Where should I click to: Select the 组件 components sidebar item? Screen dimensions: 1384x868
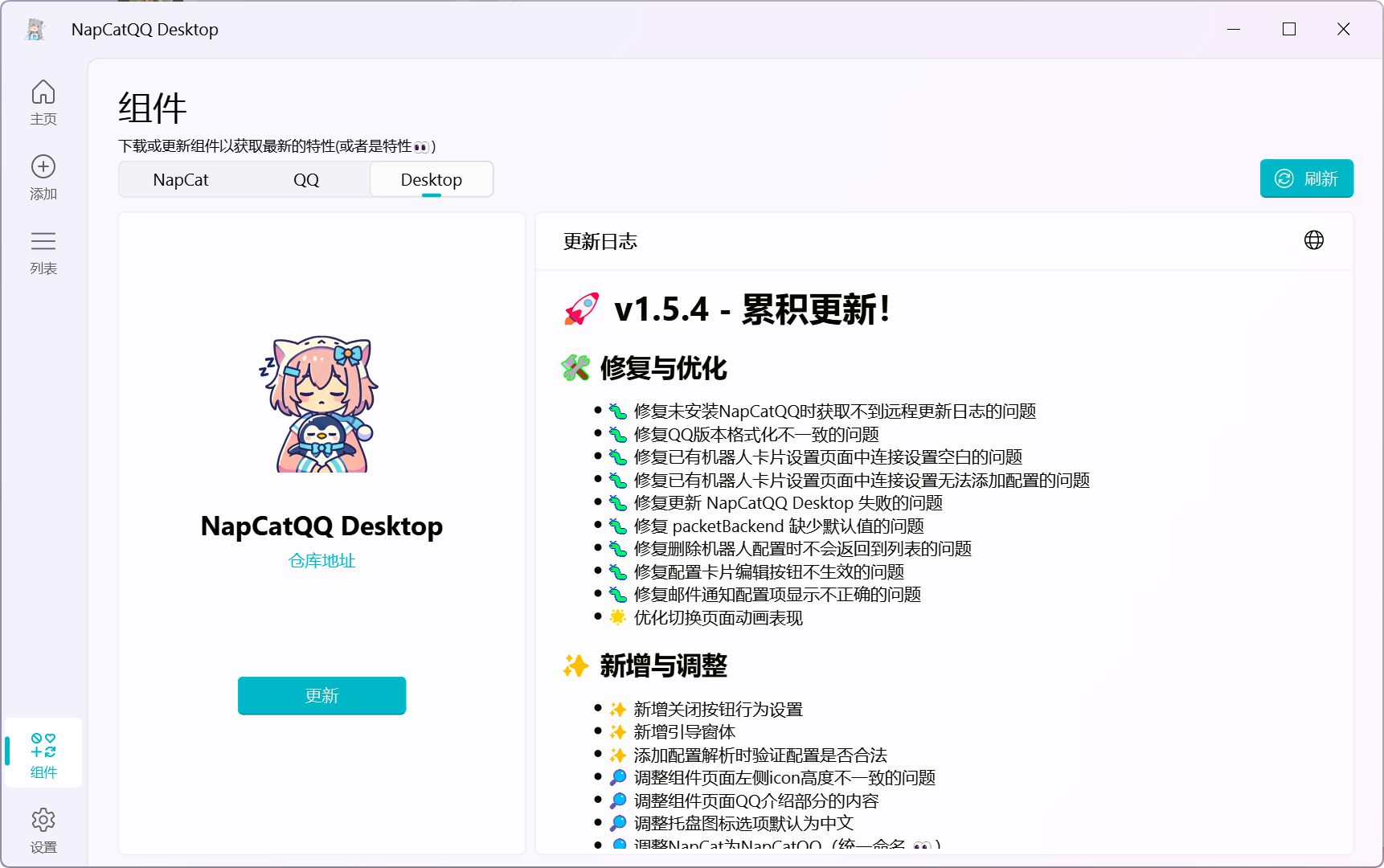(x=43, y=754)
